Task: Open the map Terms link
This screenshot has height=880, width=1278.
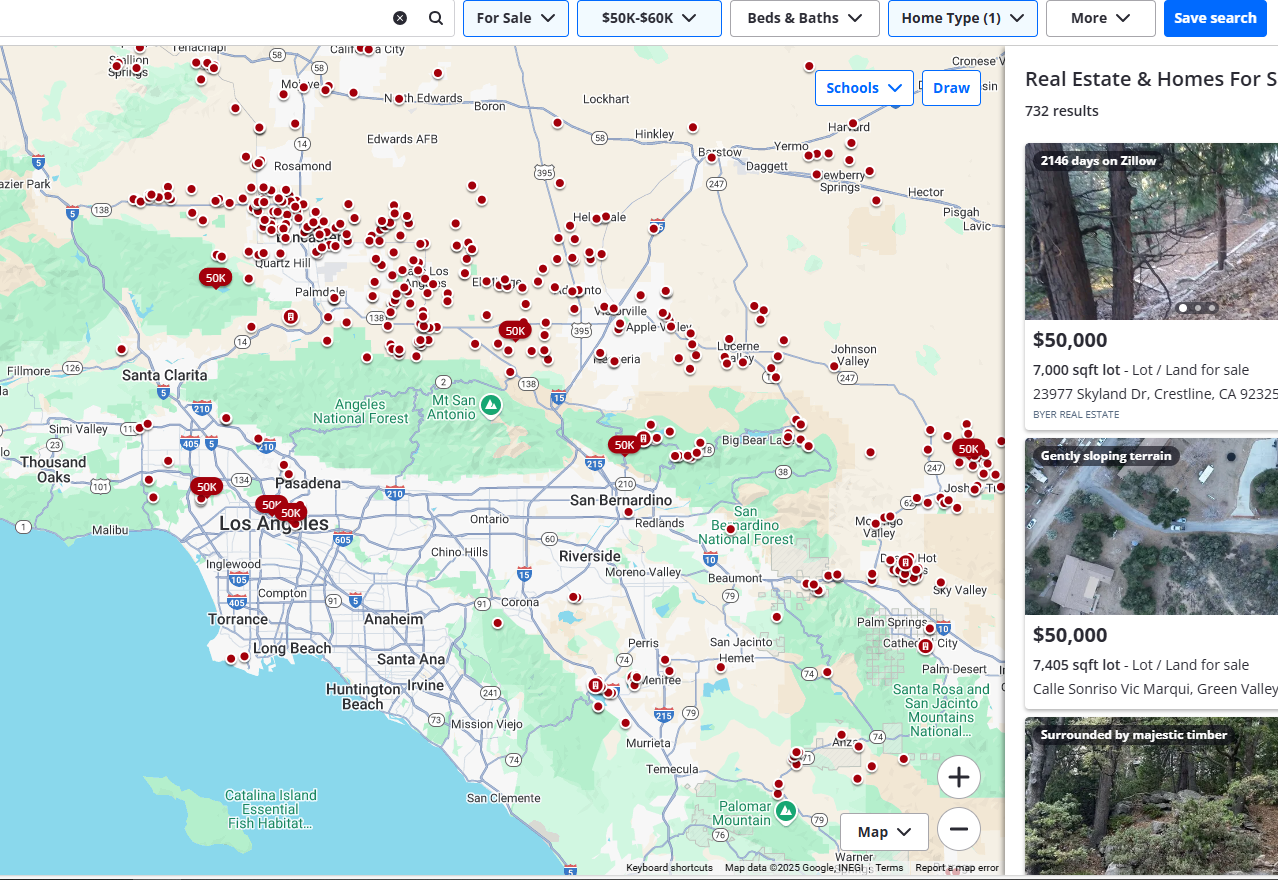Action: tap(889, 868)
